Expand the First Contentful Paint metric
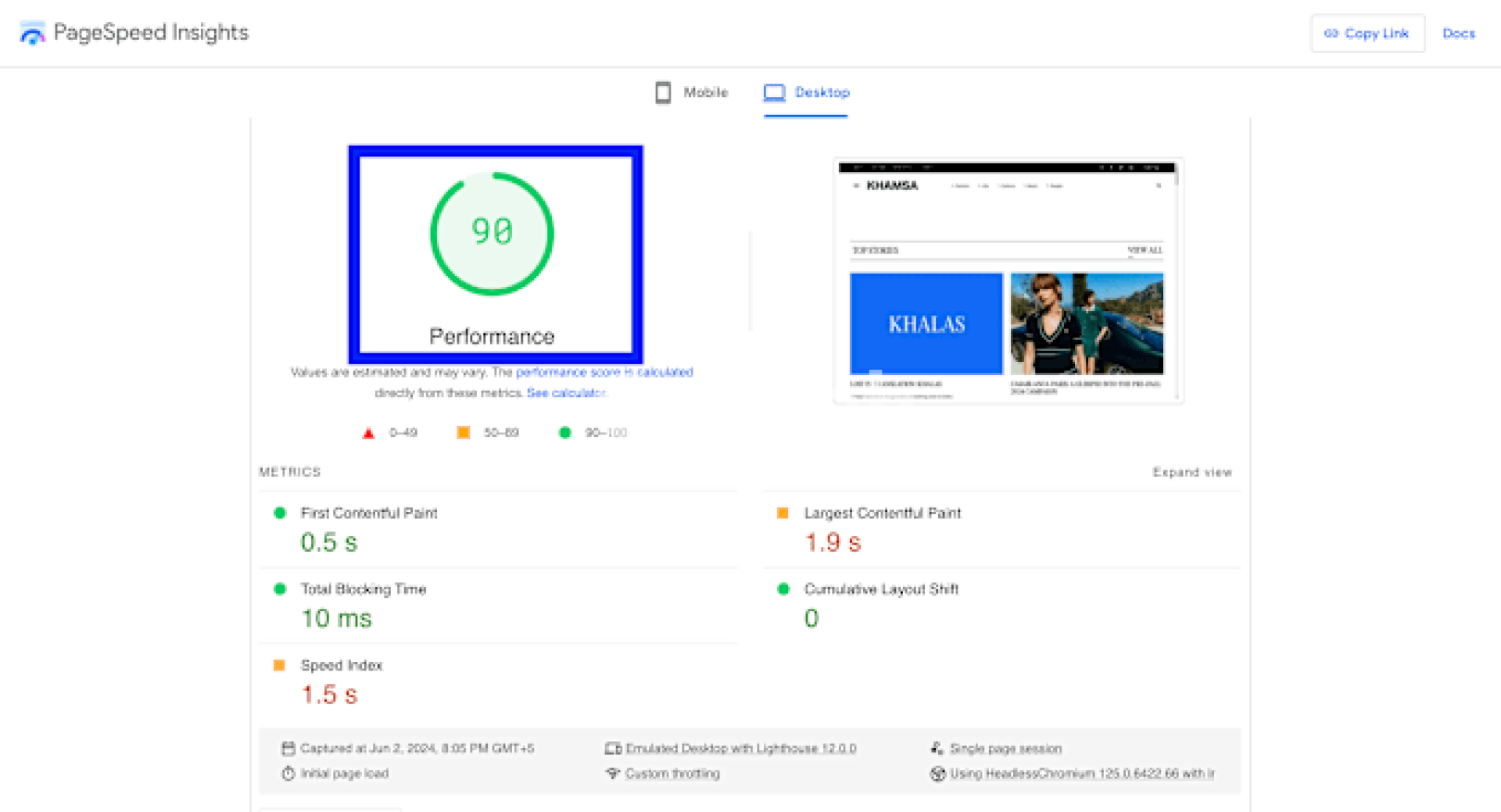The image size is (1501, 812). coord(369,513)
